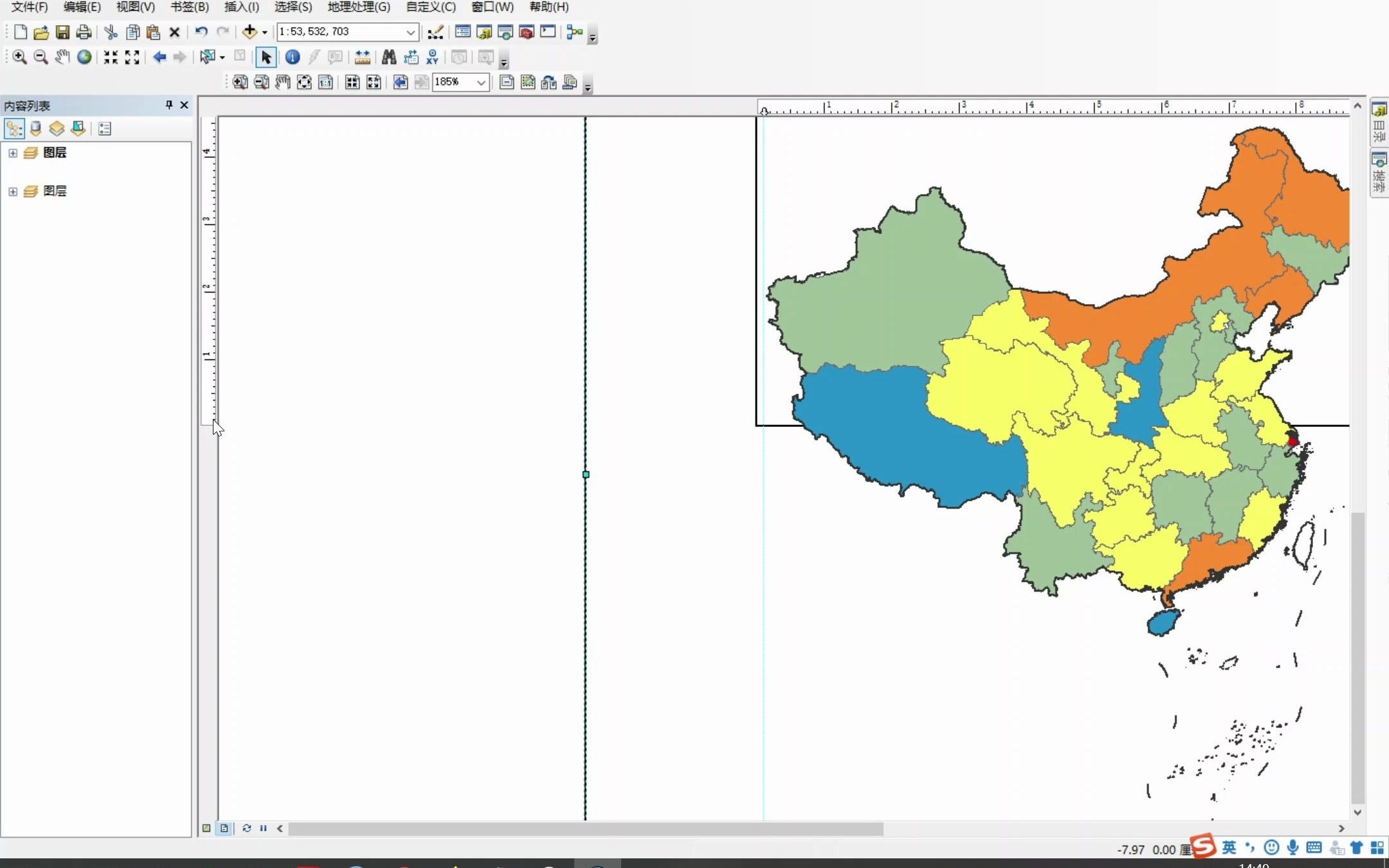Expand the second 图层 group

coord(13,191)
